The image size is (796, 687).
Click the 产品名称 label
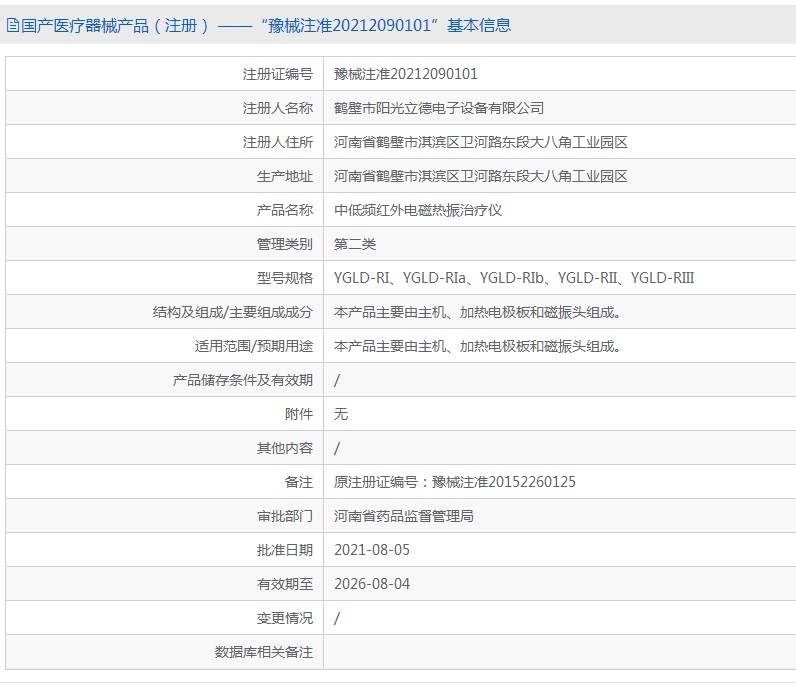click(285, 210)
